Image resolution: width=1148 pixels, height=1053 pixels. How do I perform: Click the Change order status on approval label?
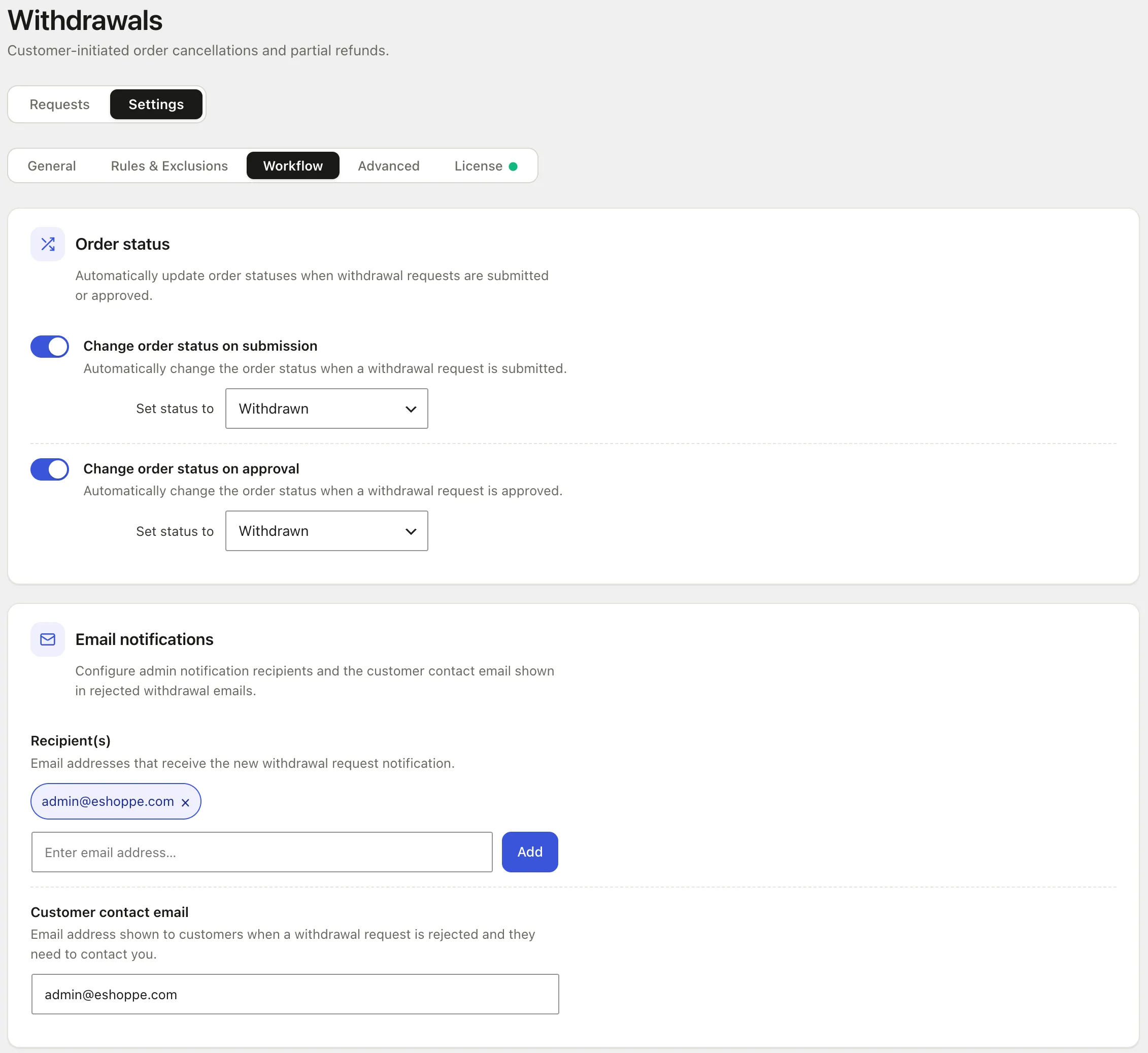pos(191,468)
